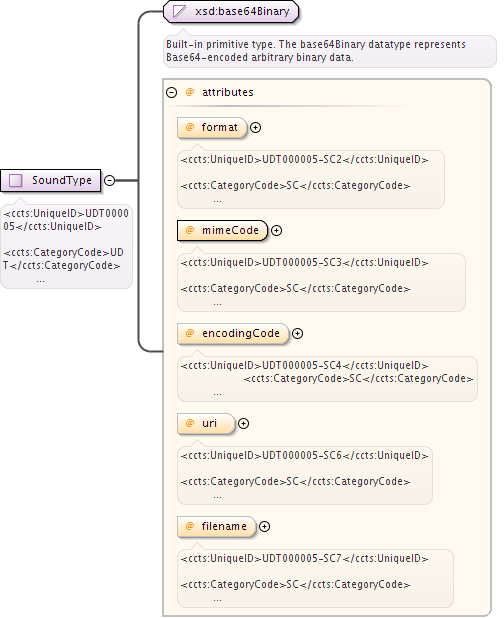
Task: Click the SoundType complex type square icon
Action: pyautogui.click(x=16, y=181)
